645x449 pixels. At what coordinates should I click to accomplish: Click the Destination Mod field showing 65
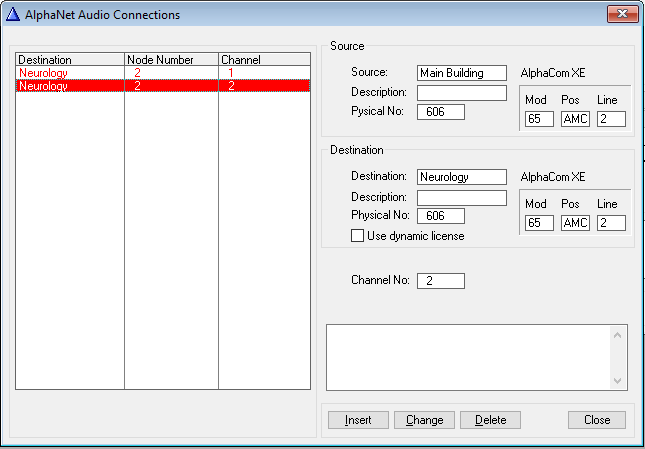(539, 223)
